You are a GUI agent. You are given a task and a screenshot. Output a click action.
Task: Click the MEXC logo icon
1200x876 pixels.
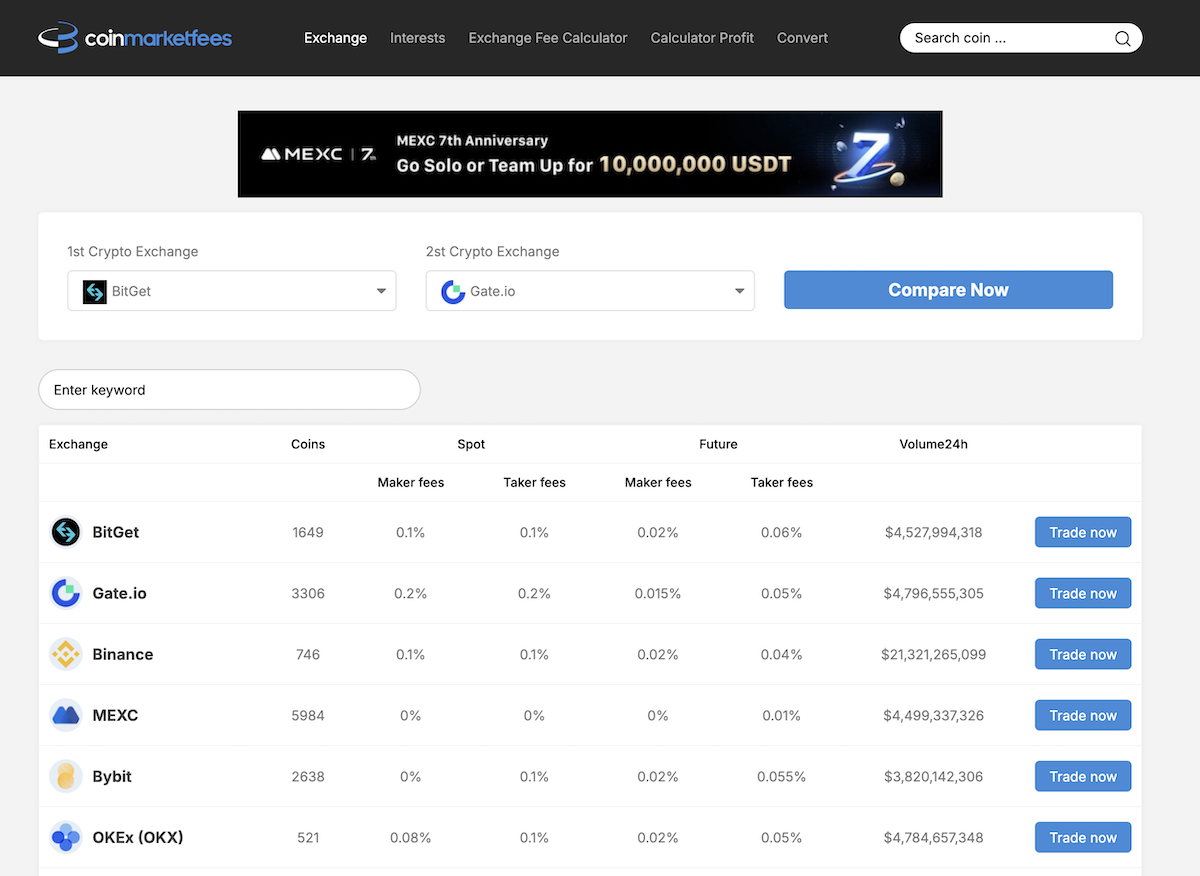(66, 715)
